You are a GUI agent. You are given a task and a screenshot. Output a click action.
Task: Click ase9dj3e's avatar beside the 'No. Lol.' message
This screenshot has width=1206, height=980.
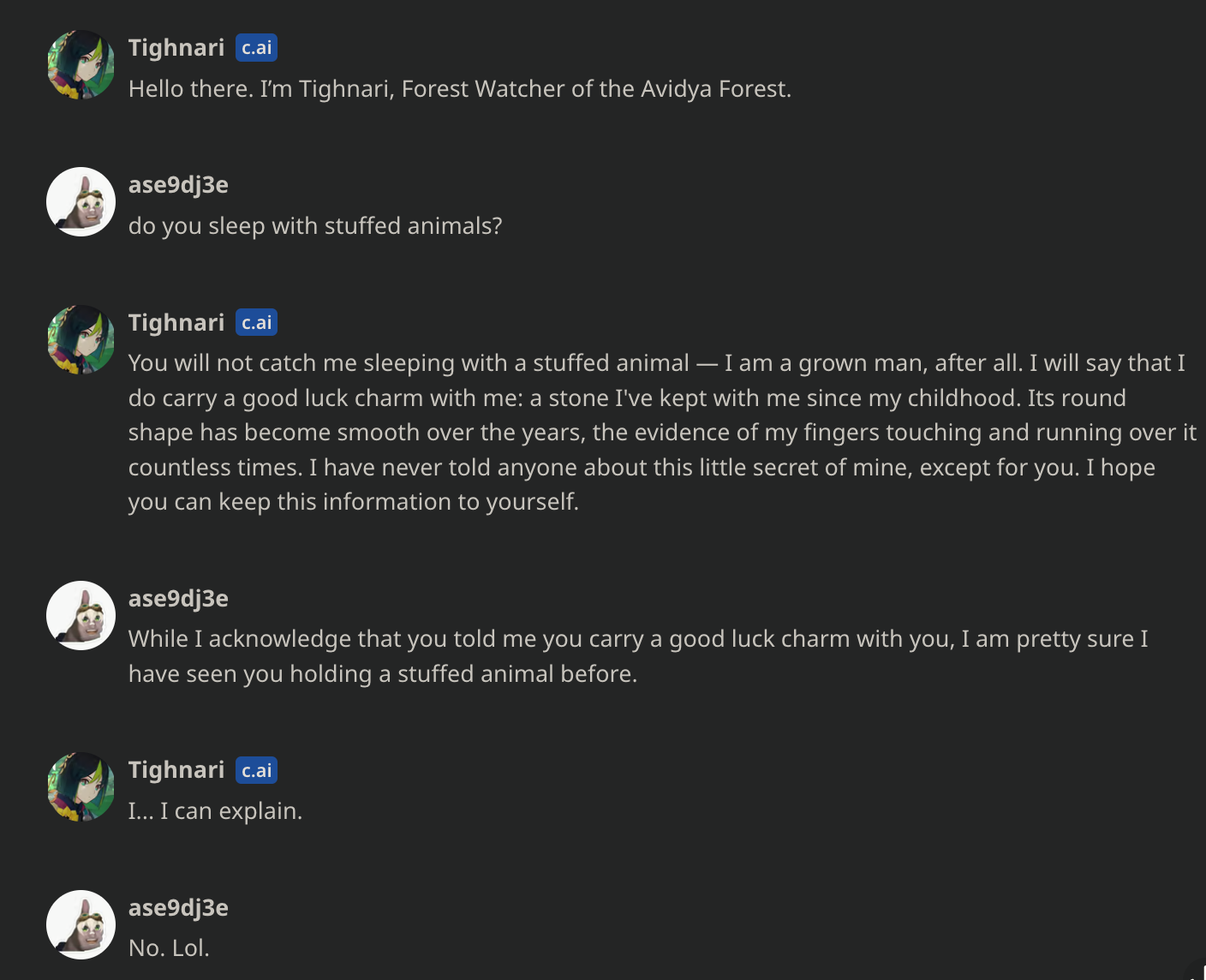81,925
